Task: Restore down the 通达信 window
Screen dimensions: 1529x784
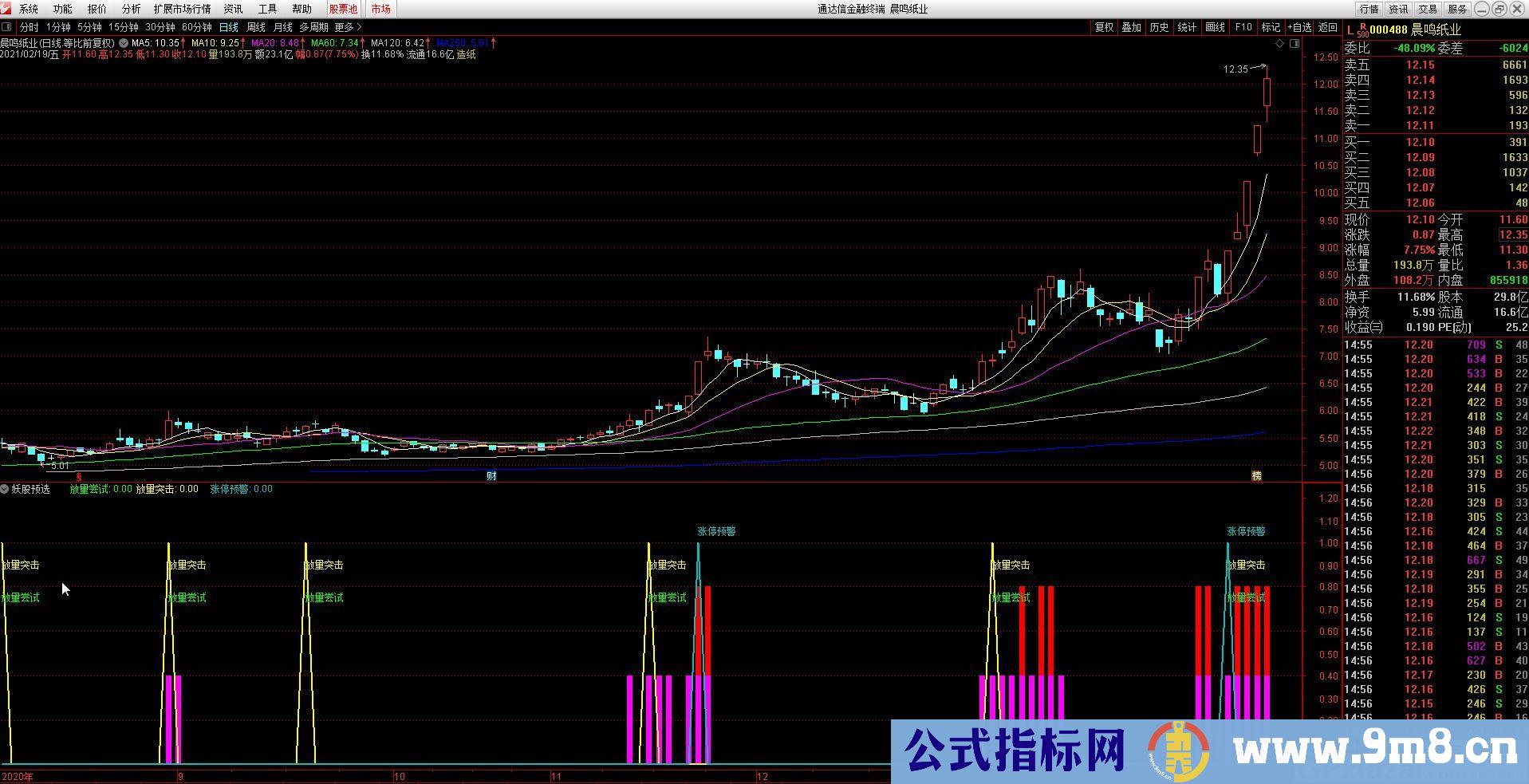Action: pyautogui.click(x=1499, y=9)
